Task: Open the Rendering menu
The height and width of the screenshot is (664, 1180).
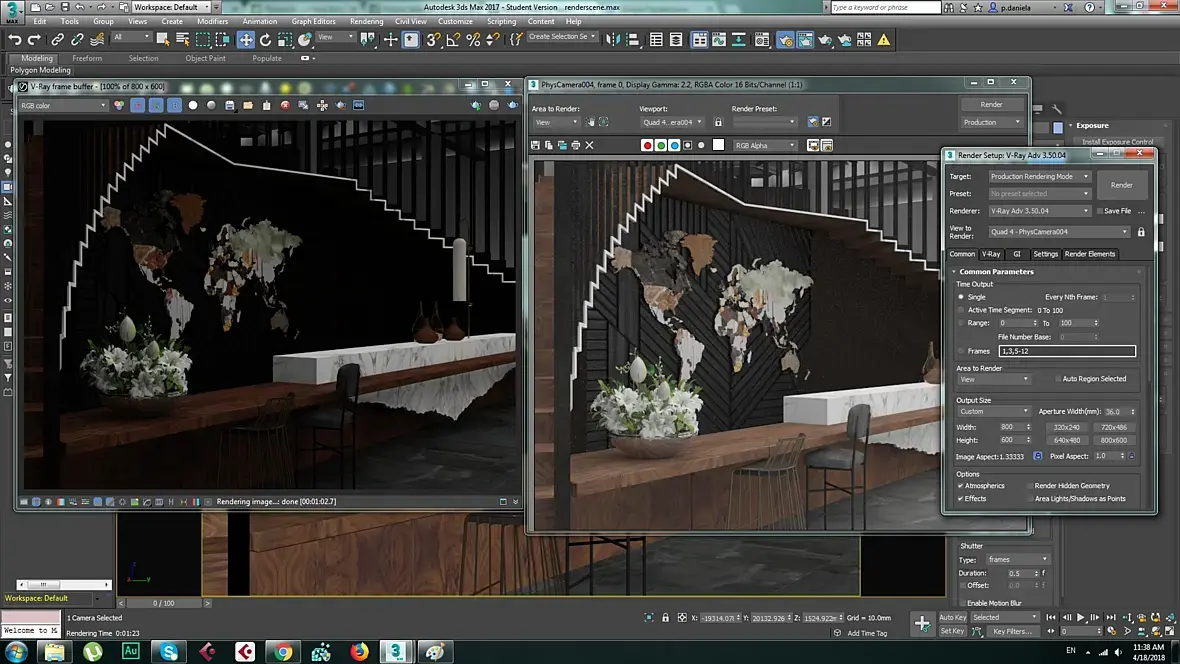Action: [366, 21]
